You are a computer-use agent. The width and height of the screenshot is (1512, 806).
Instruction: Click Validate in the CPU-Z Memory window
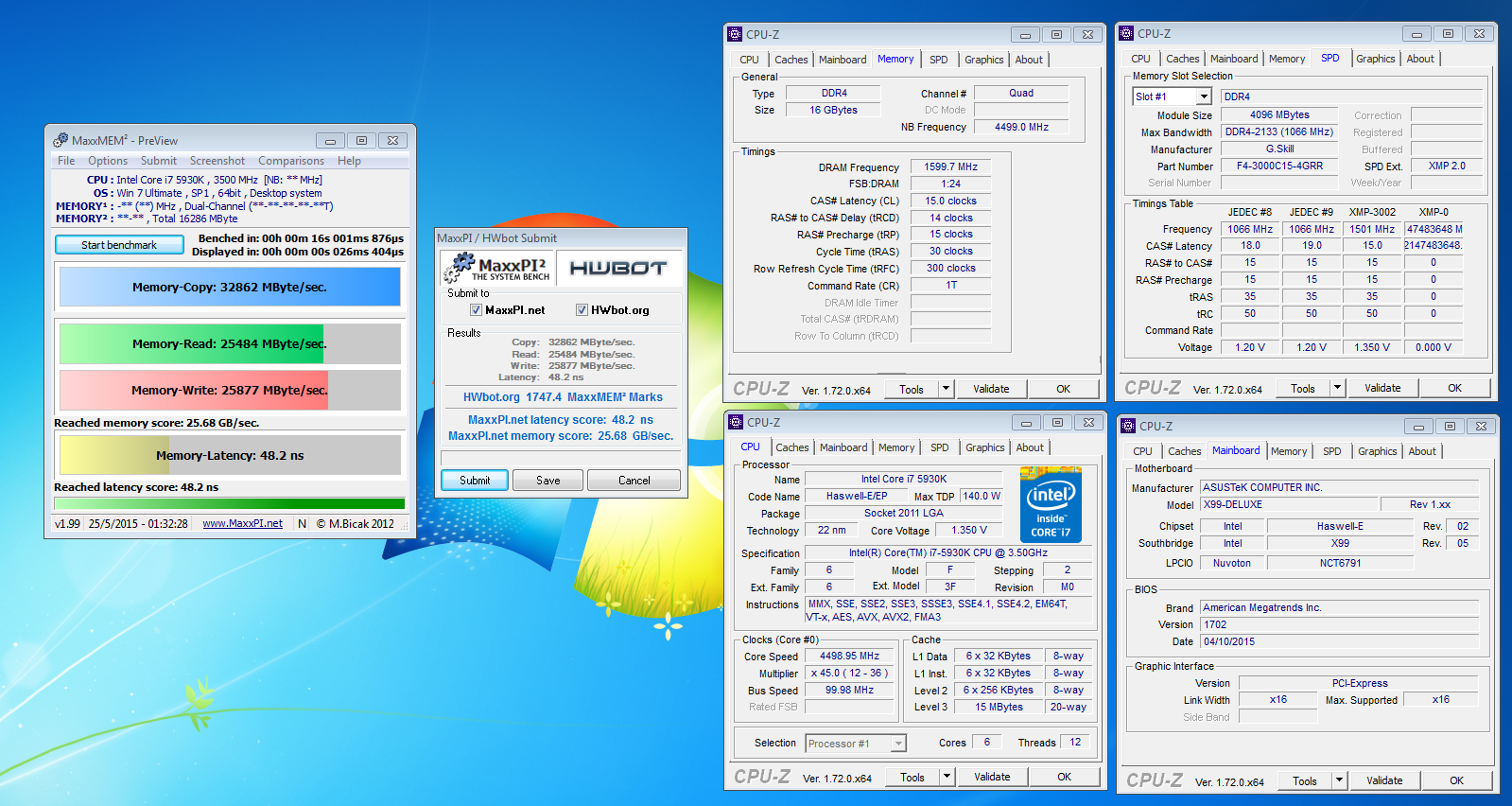coord(991,389)
